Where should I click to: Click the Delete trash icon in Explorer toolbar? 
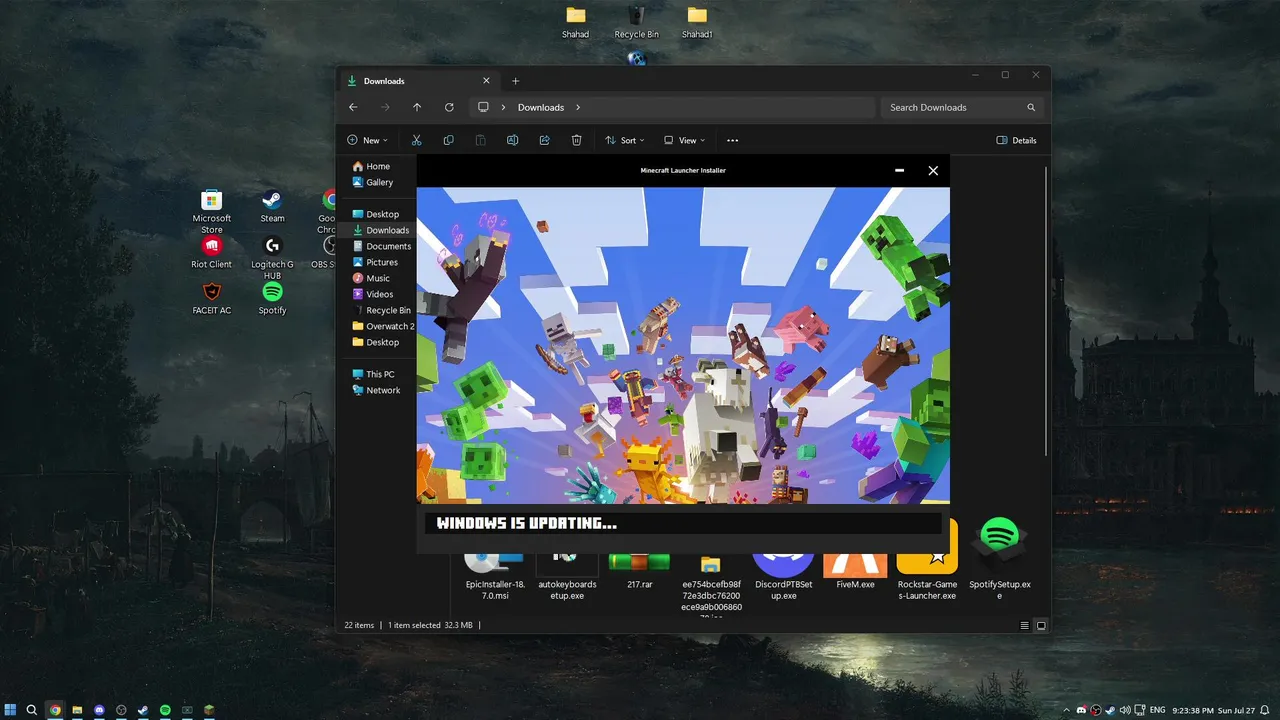(x=576, y=140)
